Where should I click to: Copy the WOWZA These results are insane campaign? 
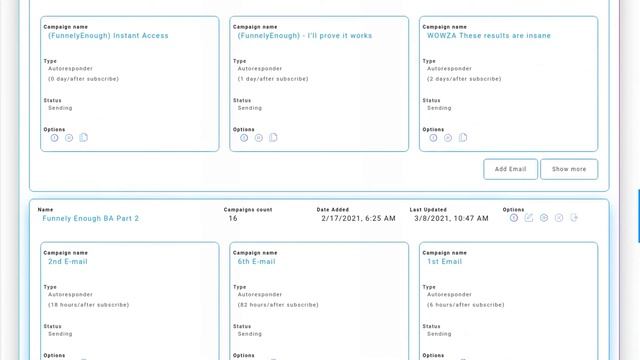point(462,138)
